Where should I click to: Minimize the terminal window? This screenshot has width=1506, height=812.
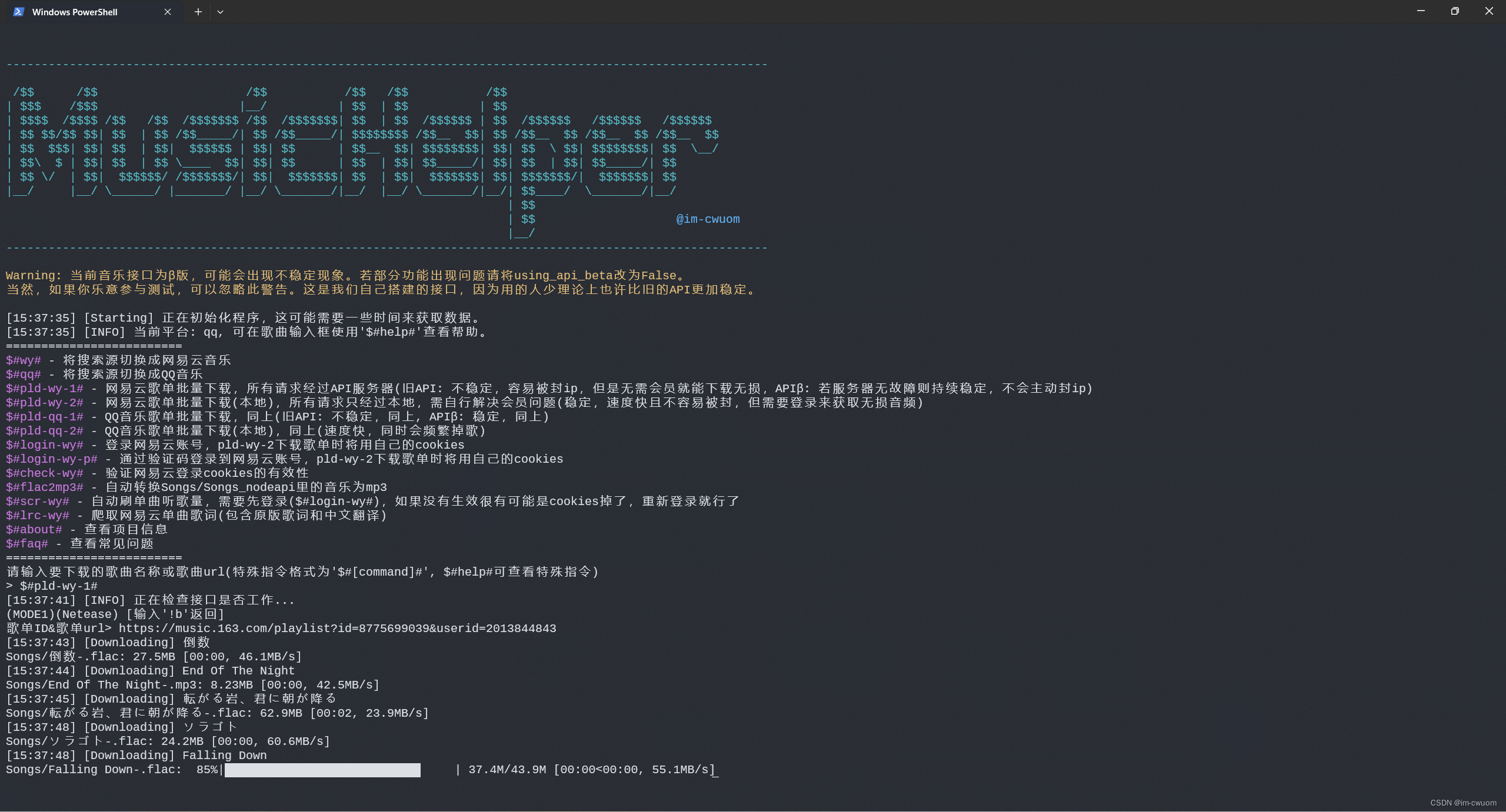tap(1421, 11)
